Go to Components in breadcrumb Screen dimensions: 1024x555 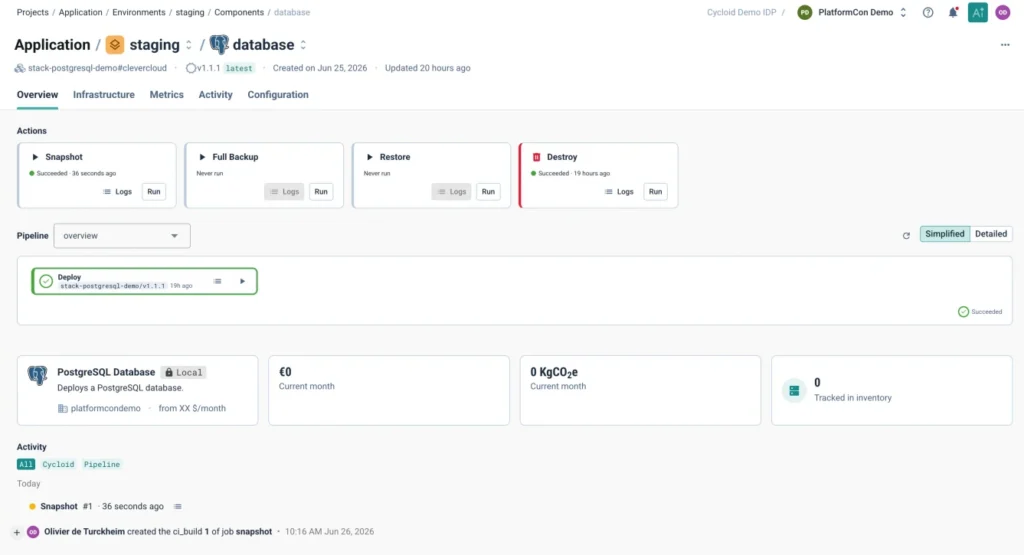[x=239, y=12]
